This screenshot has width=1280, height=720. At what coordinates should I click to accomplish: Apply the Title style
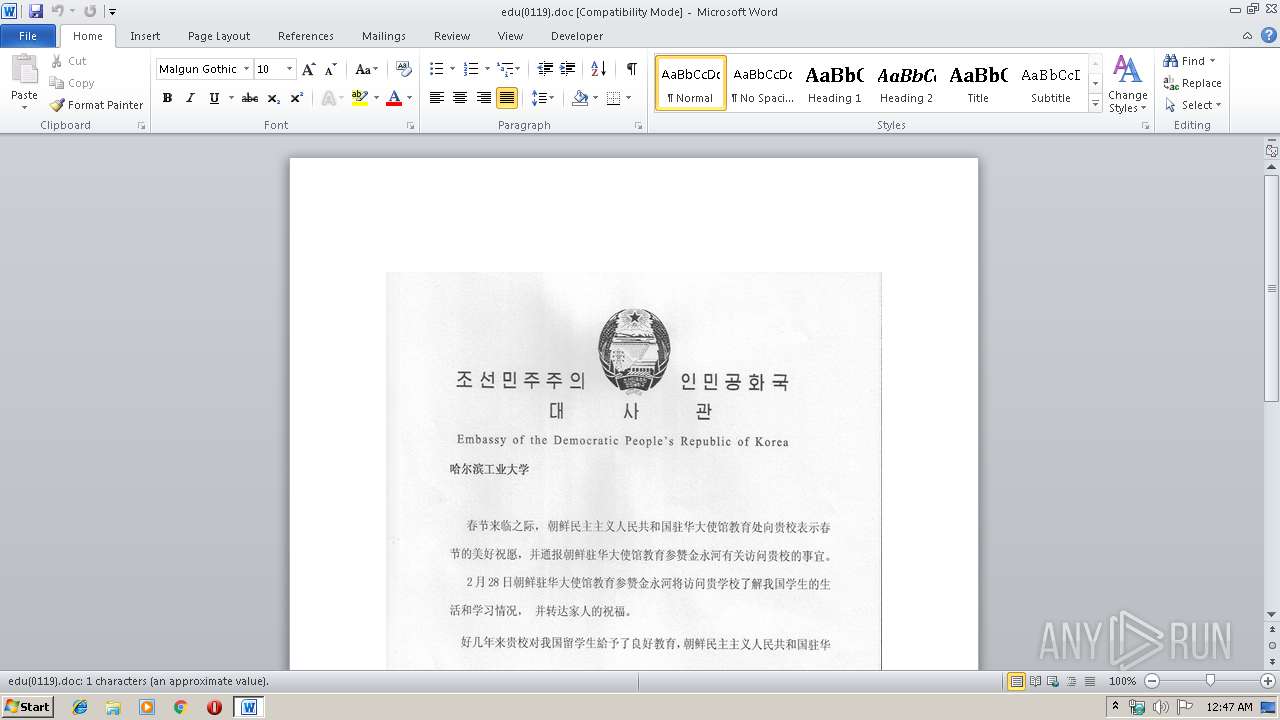pos(978,83)
